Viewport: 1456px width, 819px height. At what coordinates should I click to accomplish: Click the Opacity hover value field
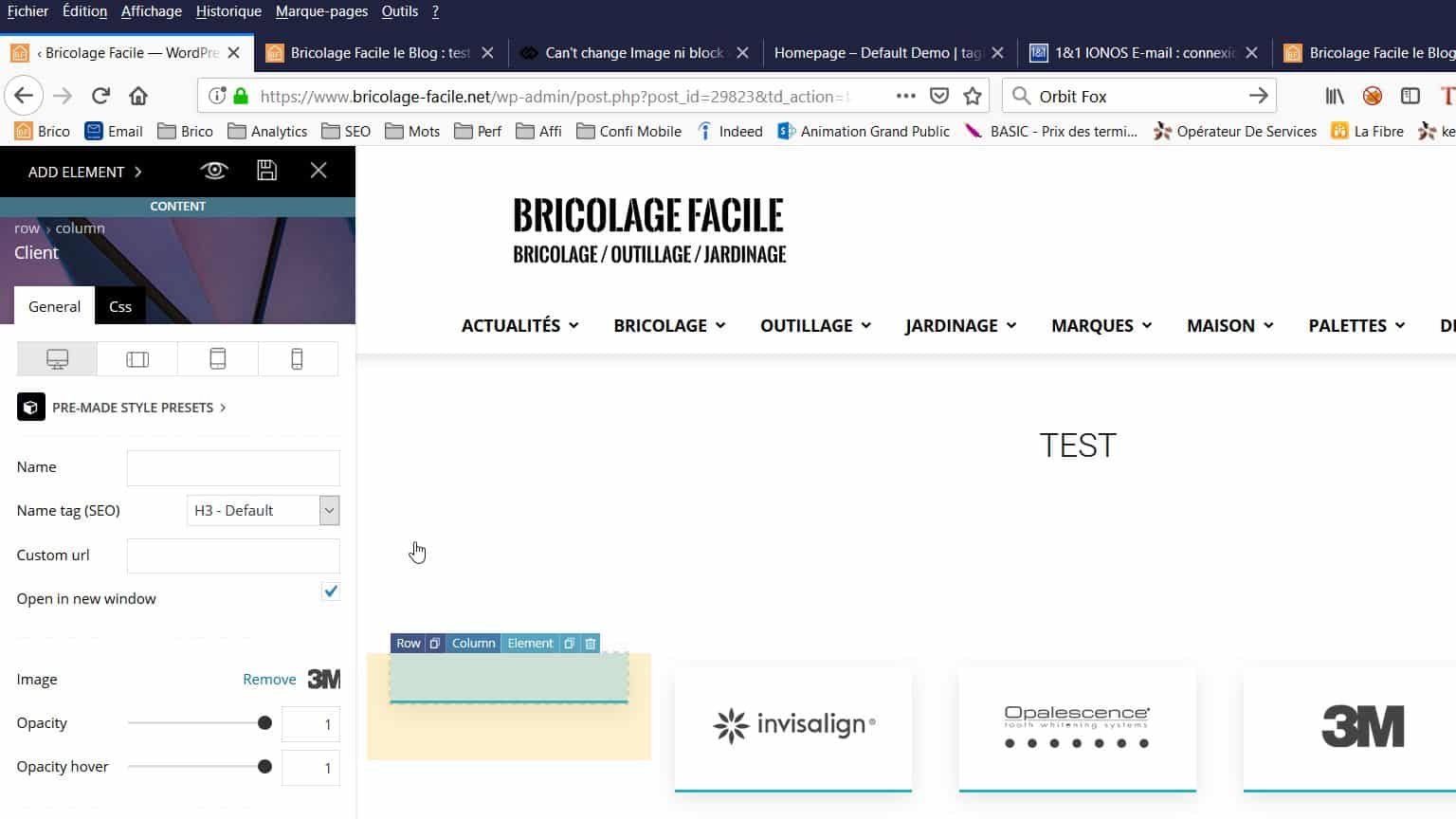pos(311,768)
